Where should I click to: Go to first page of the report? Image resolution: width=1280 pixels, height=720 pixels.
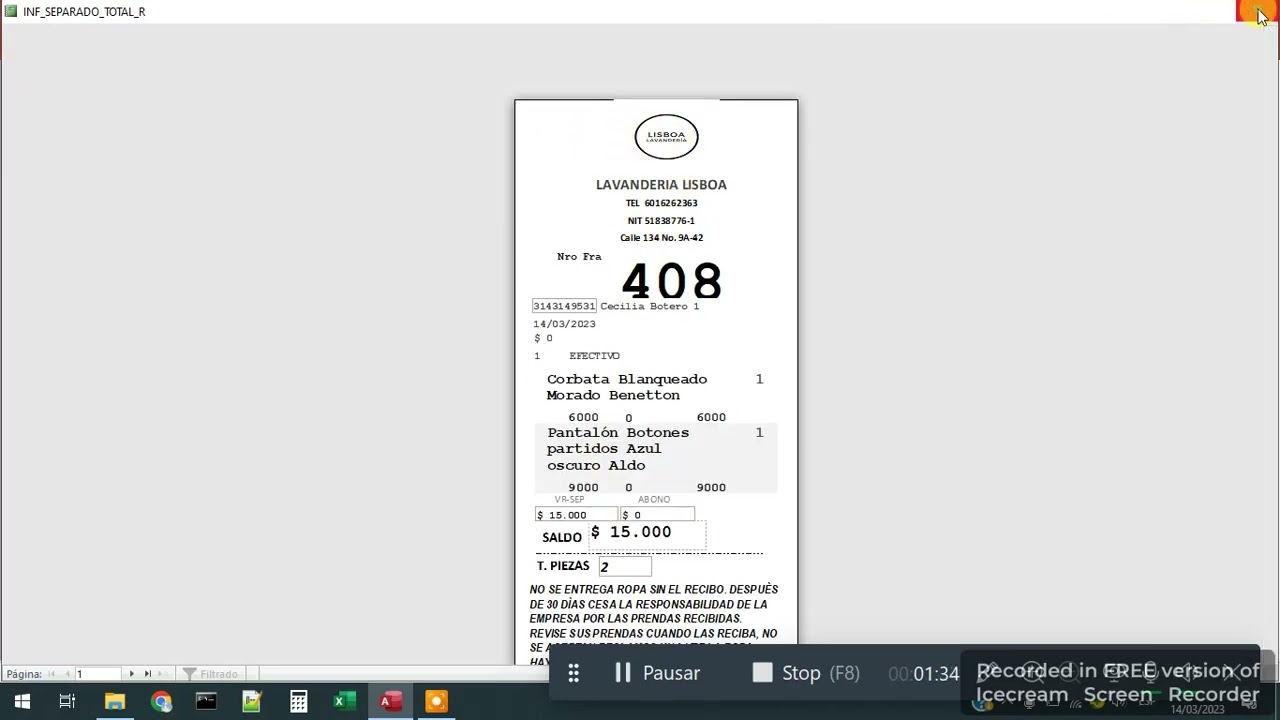(52, 674)
